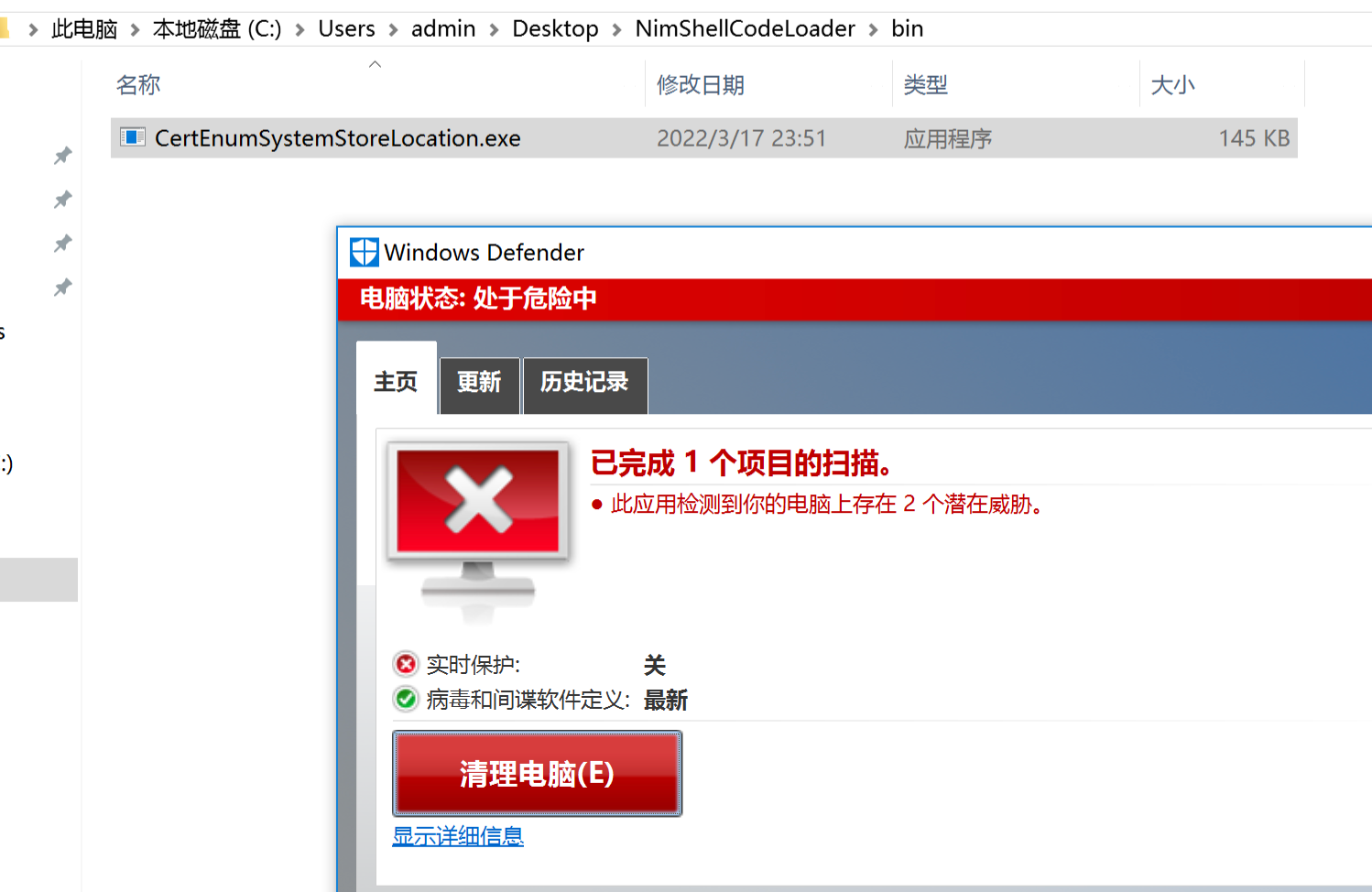Expand chevron after NimShellCodeLoader breadcrumb
1372x892 pixels.
coord(873,30)
